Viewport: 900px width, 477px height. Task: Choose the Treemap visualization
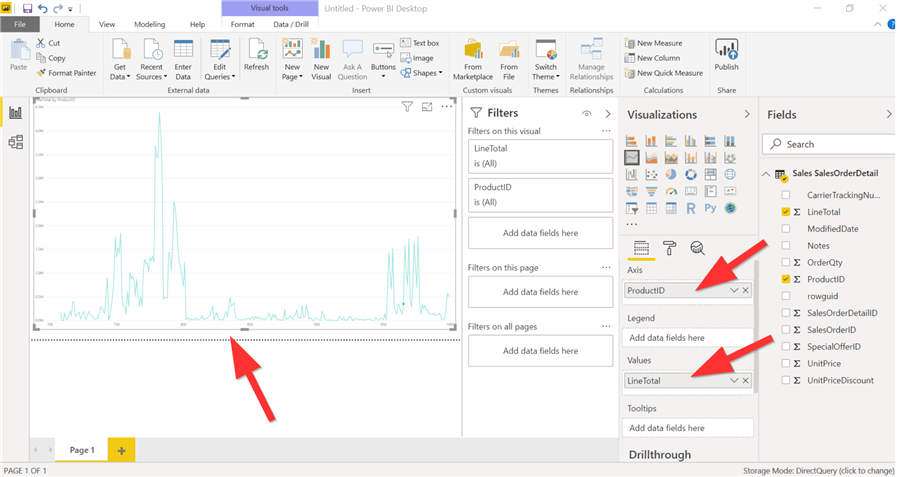pos(711,174)
